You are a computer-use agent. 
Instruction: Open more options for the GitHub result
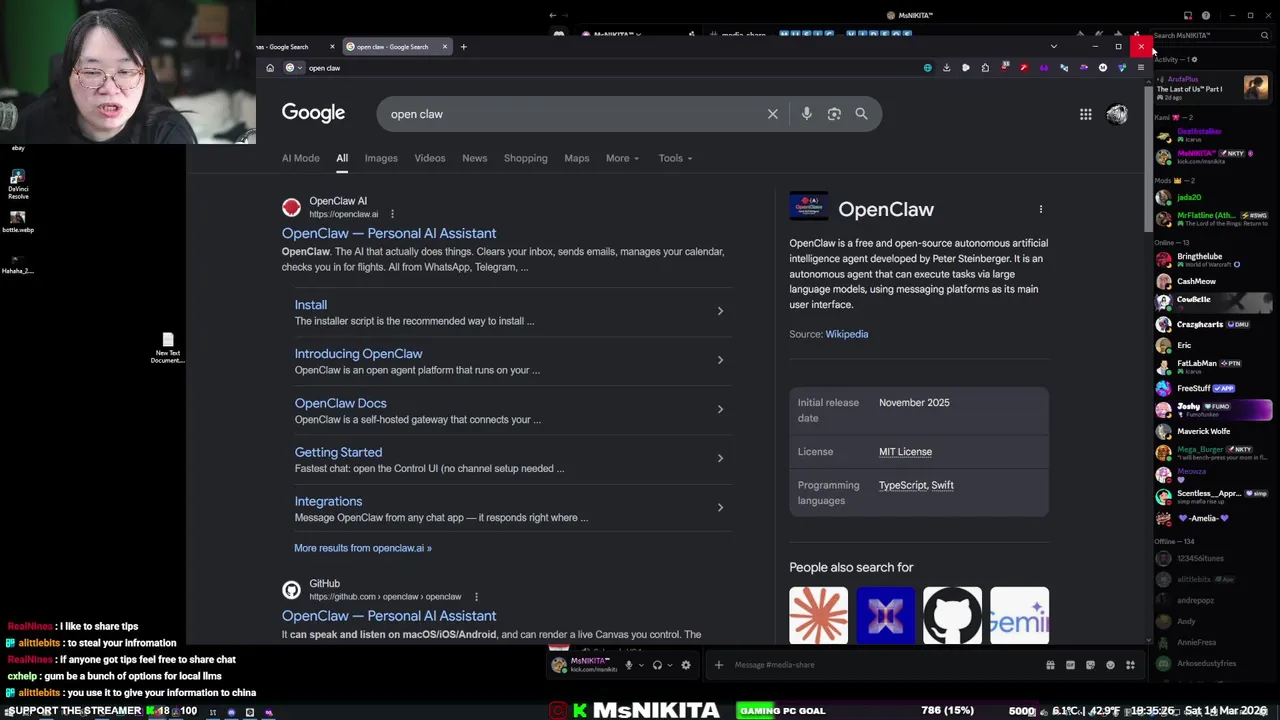pos(476,597)
